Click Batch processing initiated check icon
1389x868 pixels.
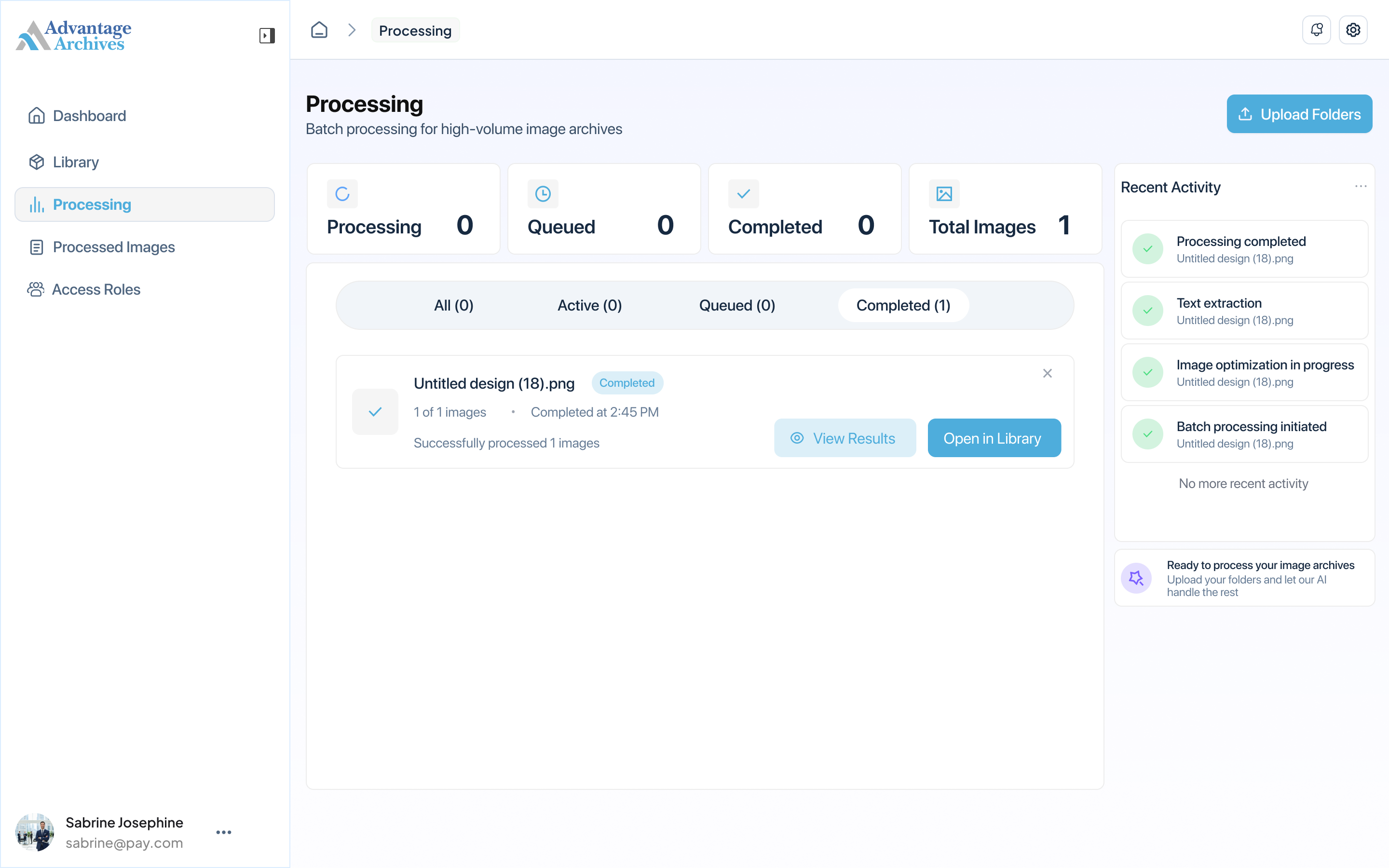1148,434
